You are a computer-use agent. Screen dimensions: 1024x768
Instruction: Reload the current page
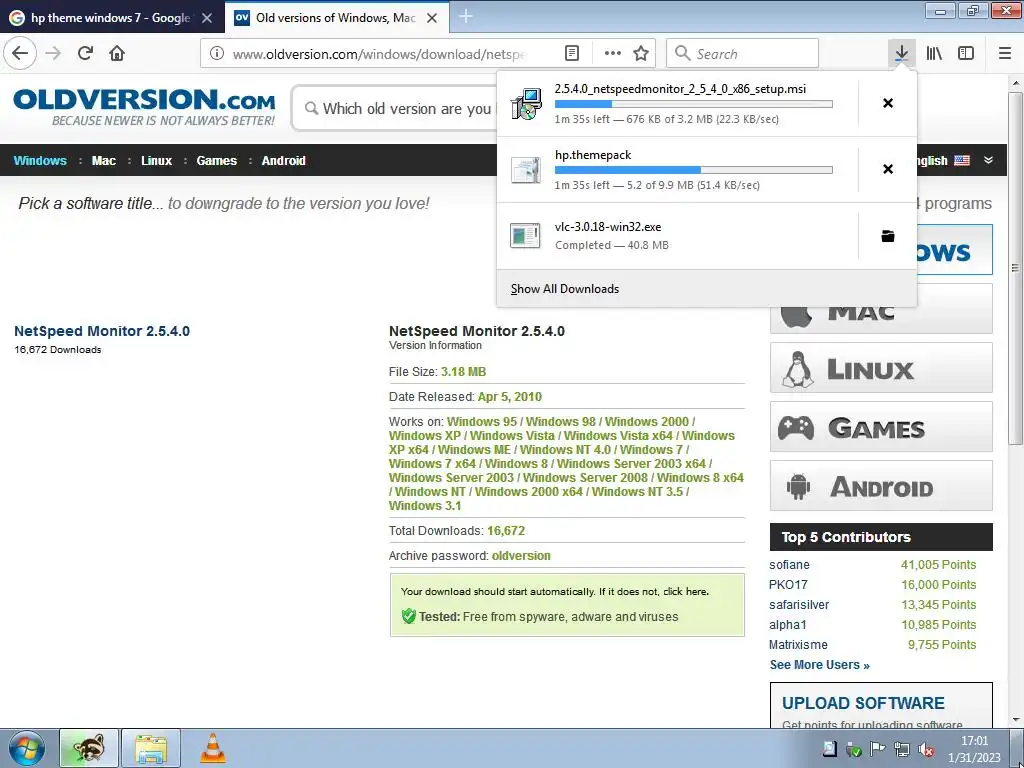pos(85,54)
